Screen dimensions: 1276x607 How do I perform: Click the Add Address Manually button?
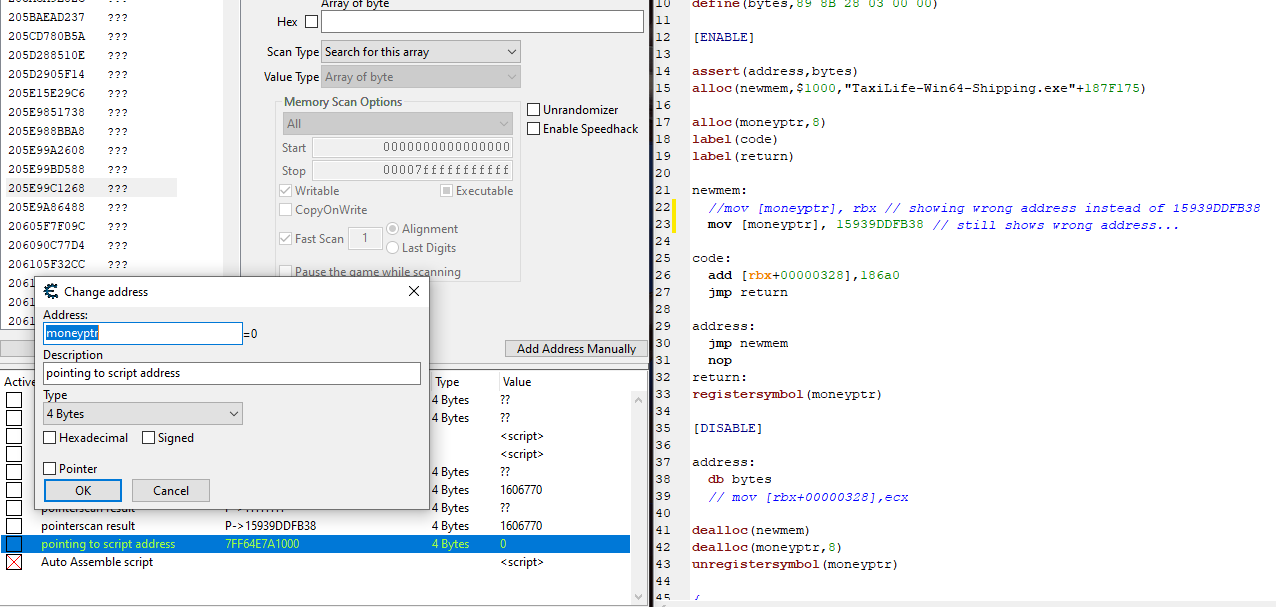click(576, 349)
